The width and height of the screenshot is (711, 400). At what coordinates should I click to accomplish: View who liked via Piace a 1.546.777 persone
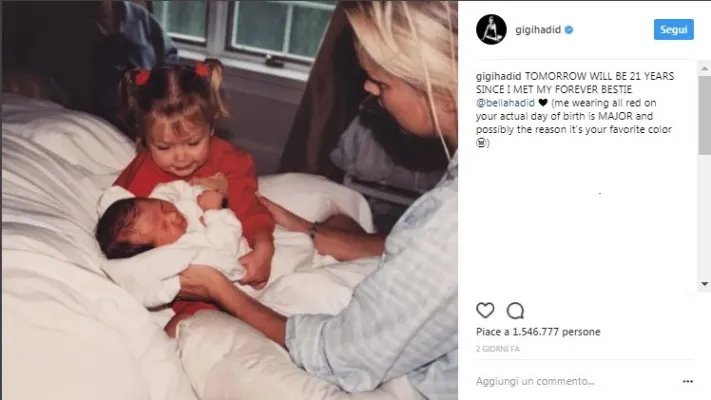(x=538, y=332)
